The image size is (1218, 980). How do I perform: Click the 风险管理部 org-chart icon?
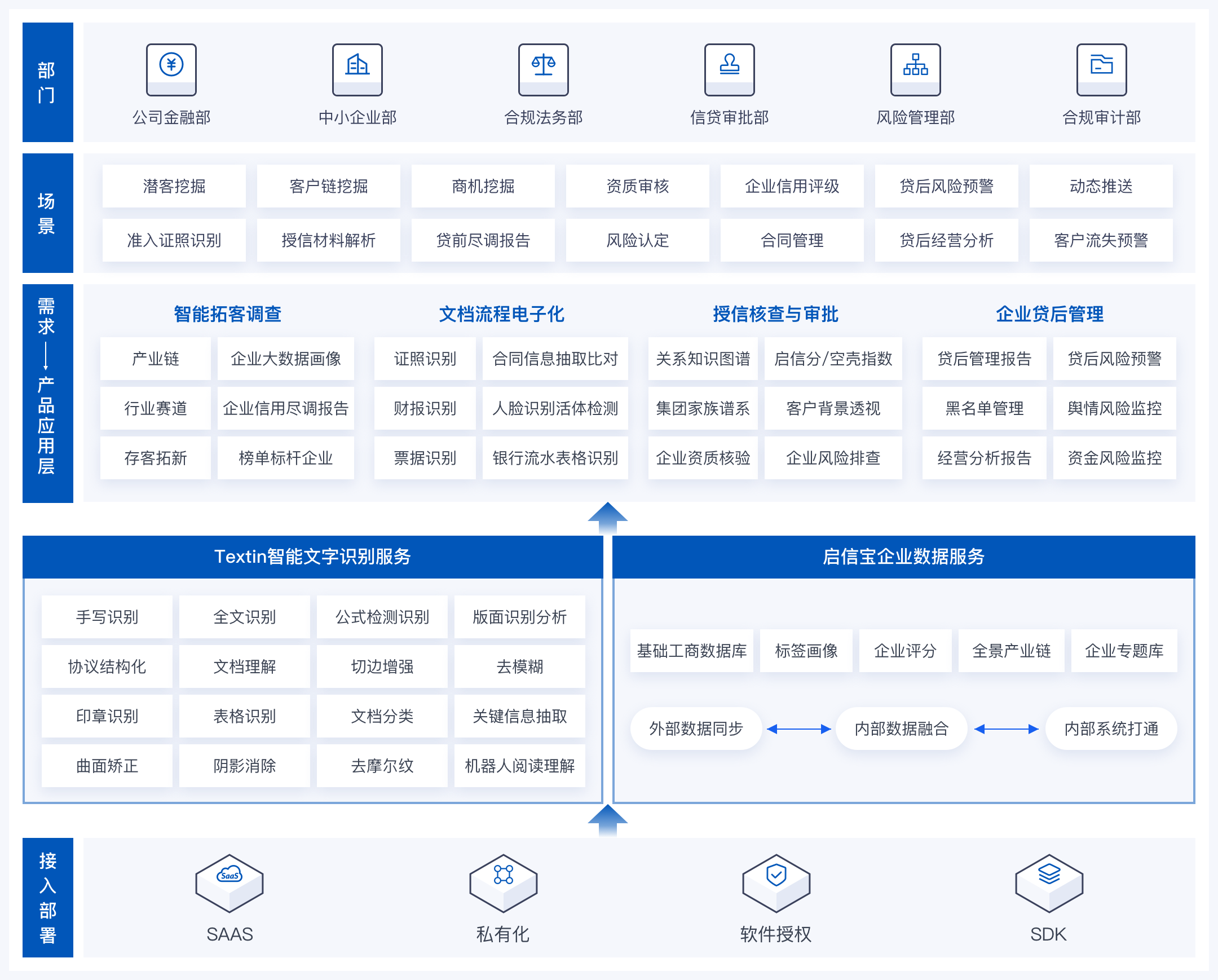point(915,69)
